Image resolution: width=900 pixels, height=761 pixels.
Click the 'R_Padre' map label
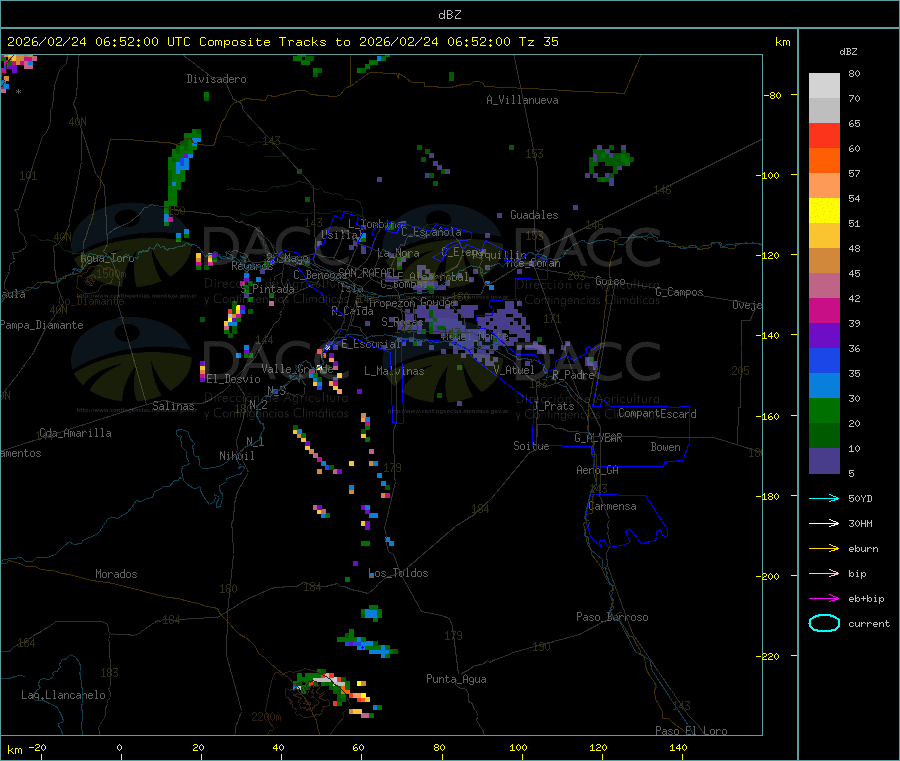[x=573, y=375]
